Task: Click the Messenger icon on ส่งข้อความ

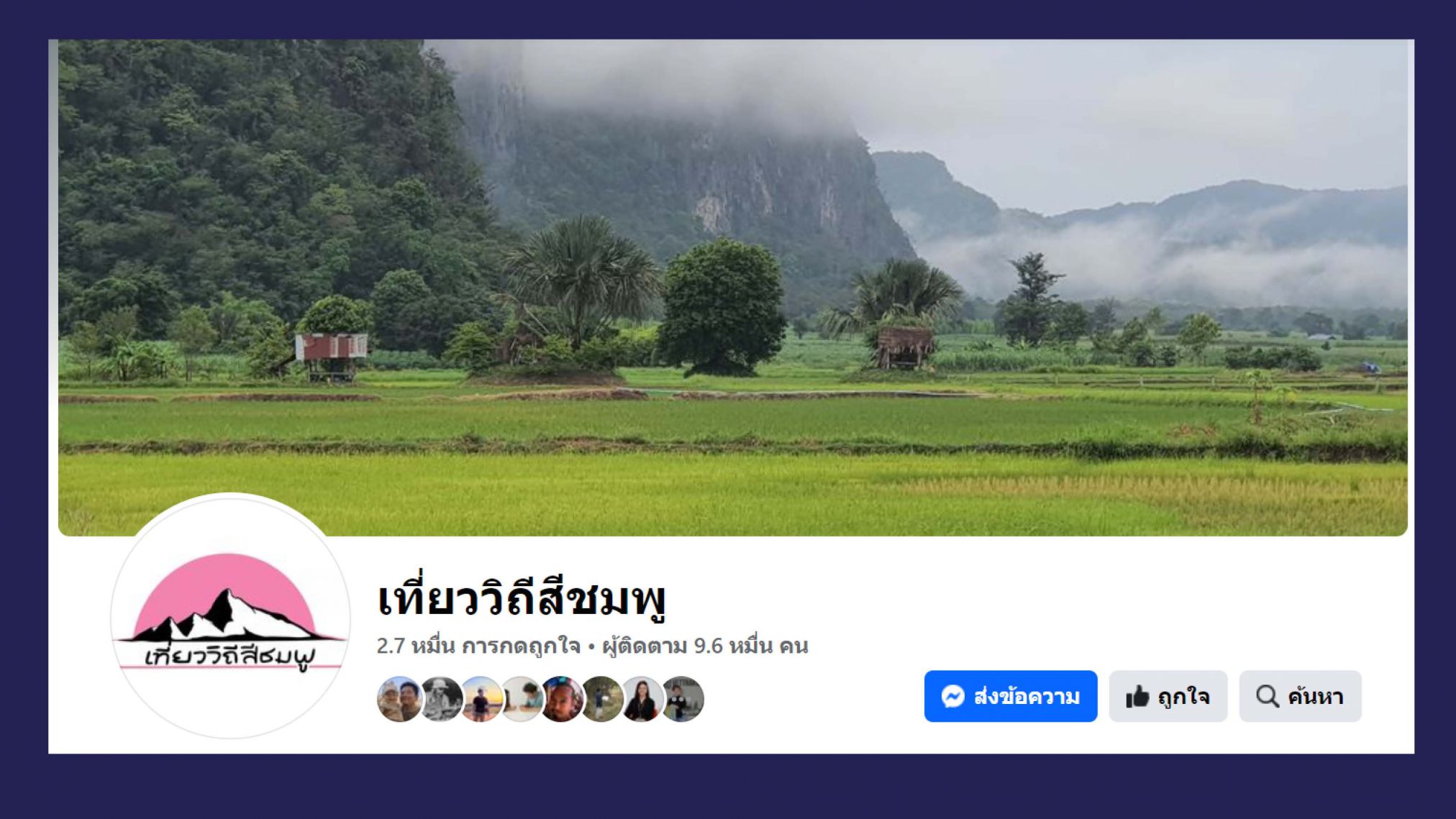Action: (x=952, y=696)
